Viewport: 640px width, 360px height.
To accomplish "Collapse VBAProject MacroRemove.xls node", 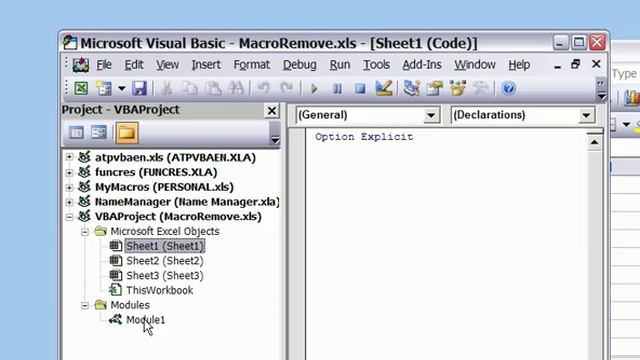I will tap(69, 216).
